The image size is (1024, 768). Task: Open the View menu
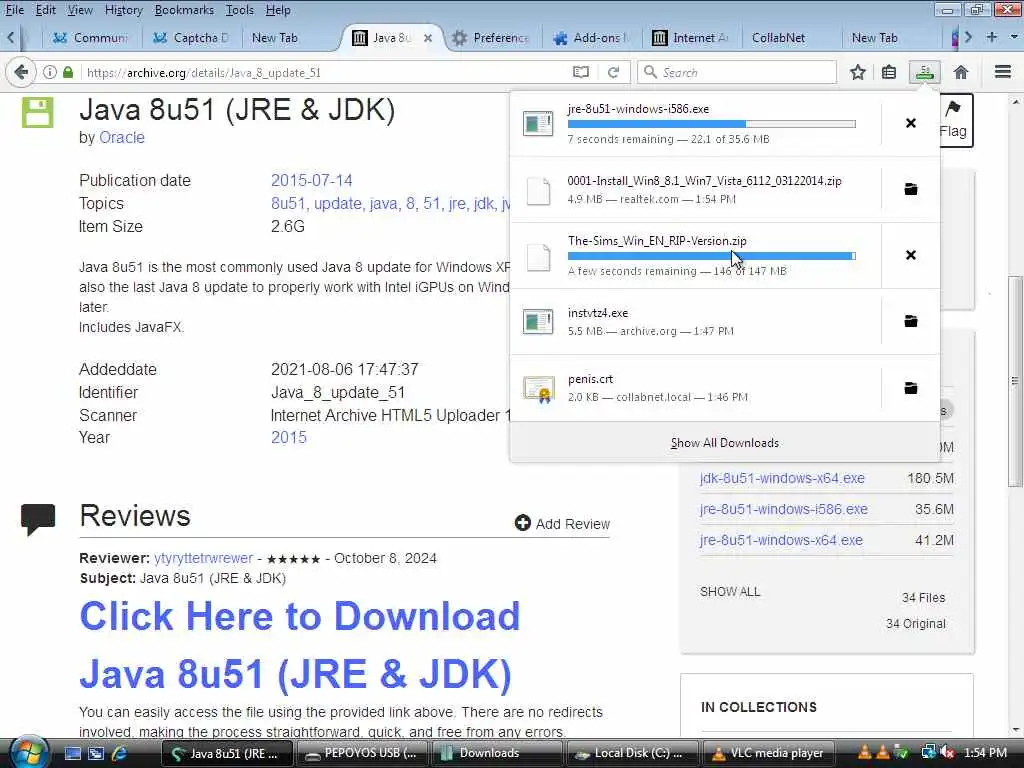coord(80,10)
